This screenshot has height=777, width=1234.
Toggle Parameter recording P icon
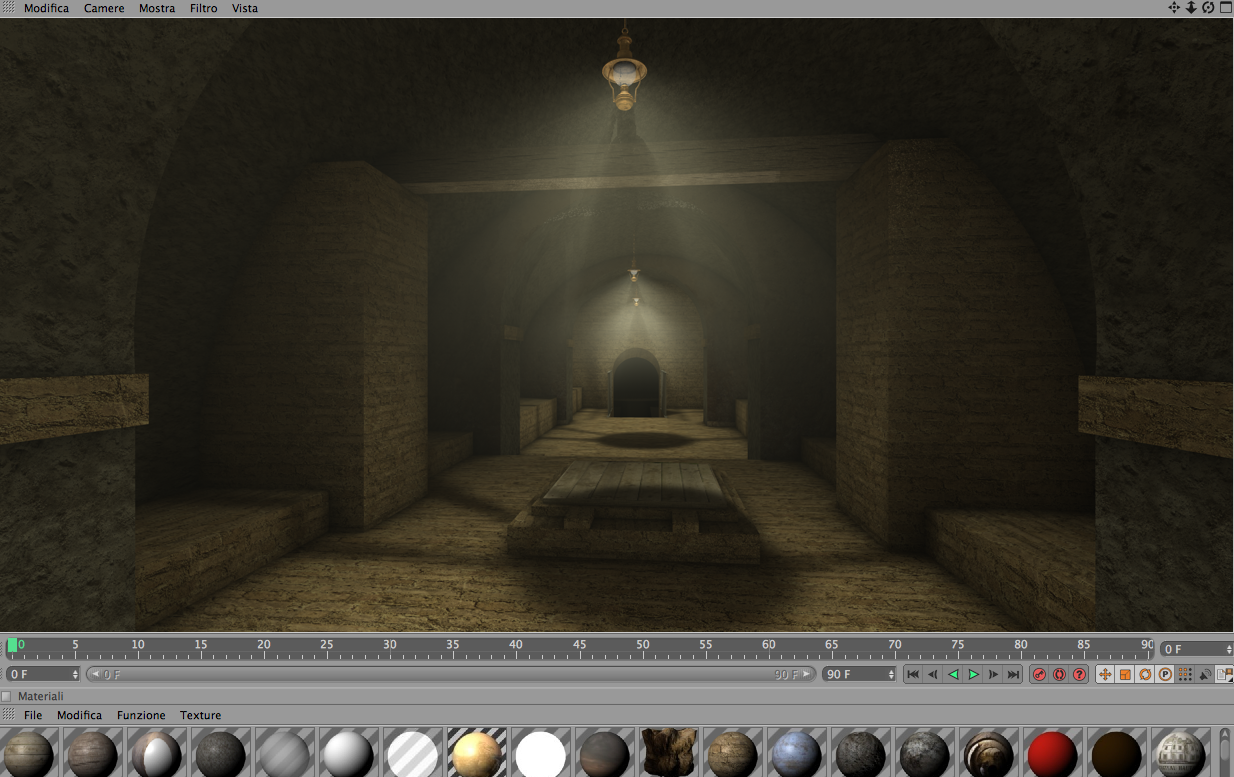(1165, 675)
